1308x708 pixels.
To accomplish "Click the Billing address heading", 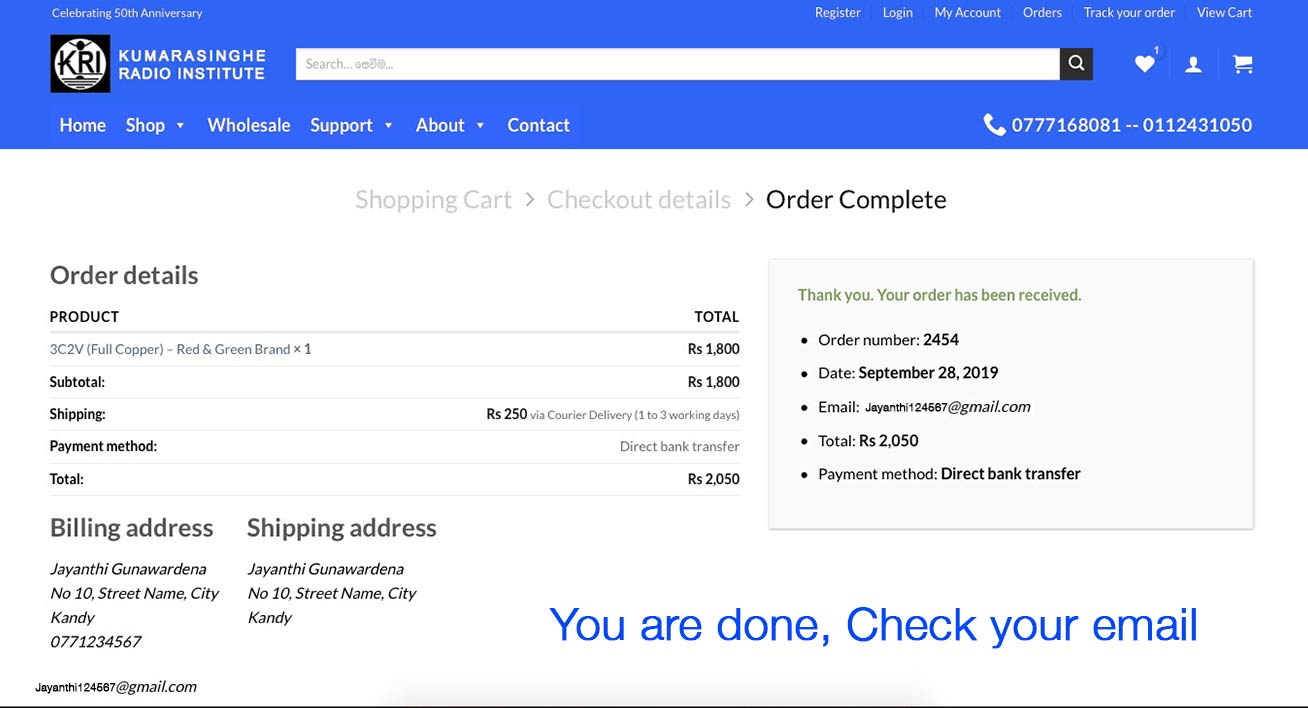I will [x=132, y=528].
